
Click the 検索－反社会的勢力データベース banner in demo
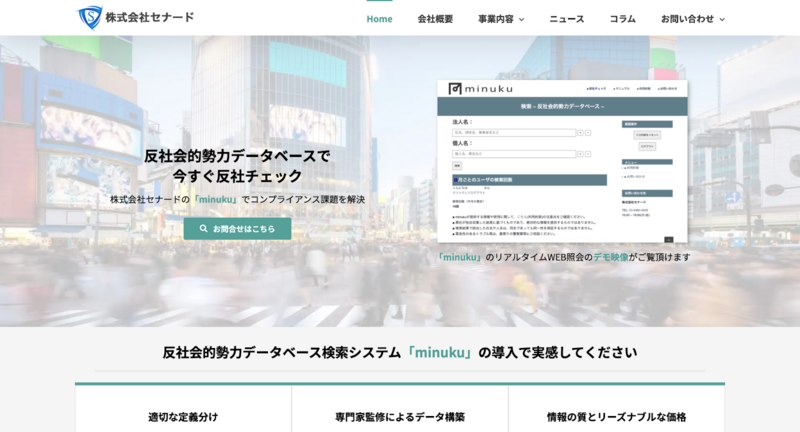point(562,106)
